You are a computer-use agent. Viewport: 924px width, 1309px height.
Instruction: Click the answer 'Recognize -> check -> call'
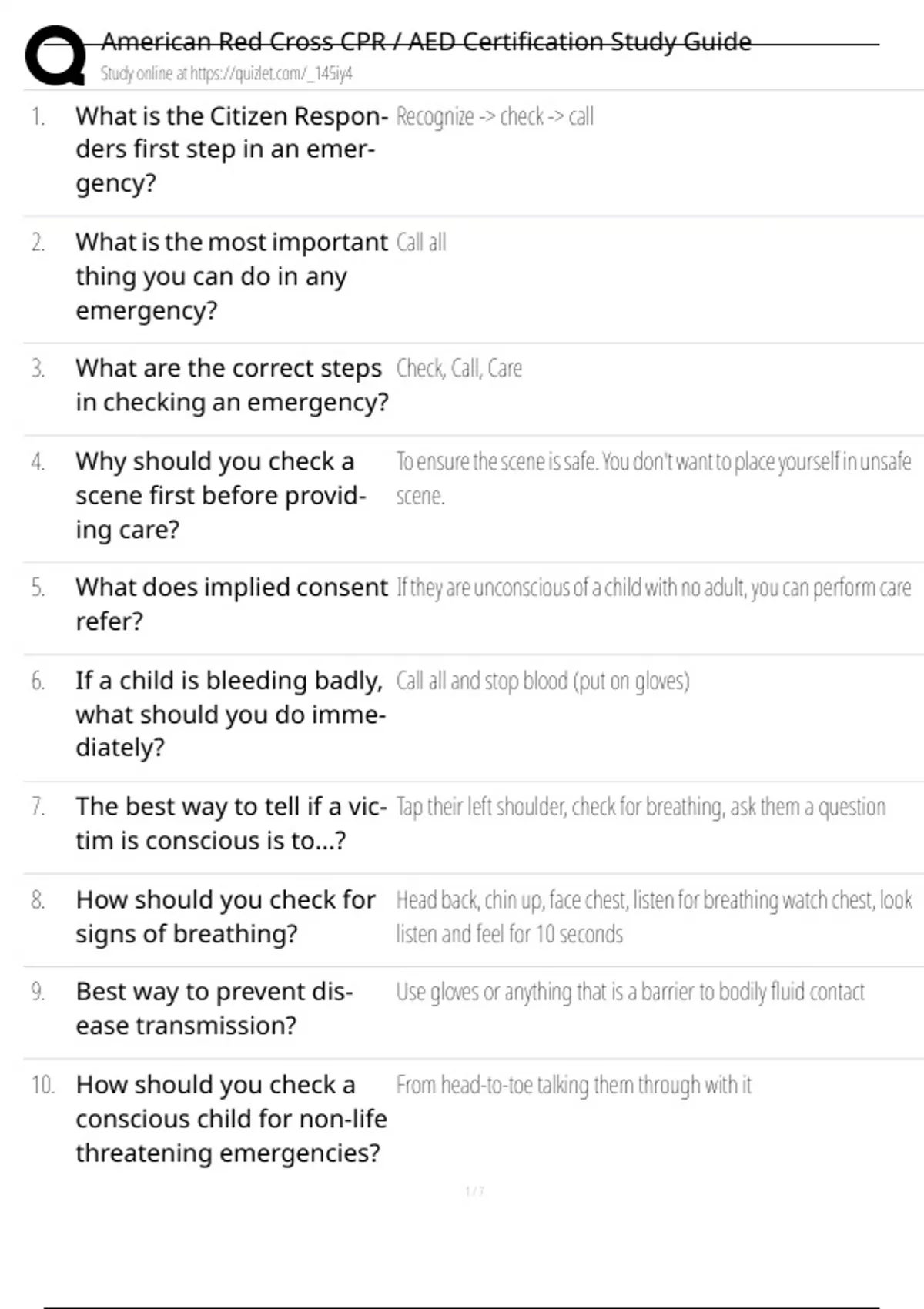494,117
